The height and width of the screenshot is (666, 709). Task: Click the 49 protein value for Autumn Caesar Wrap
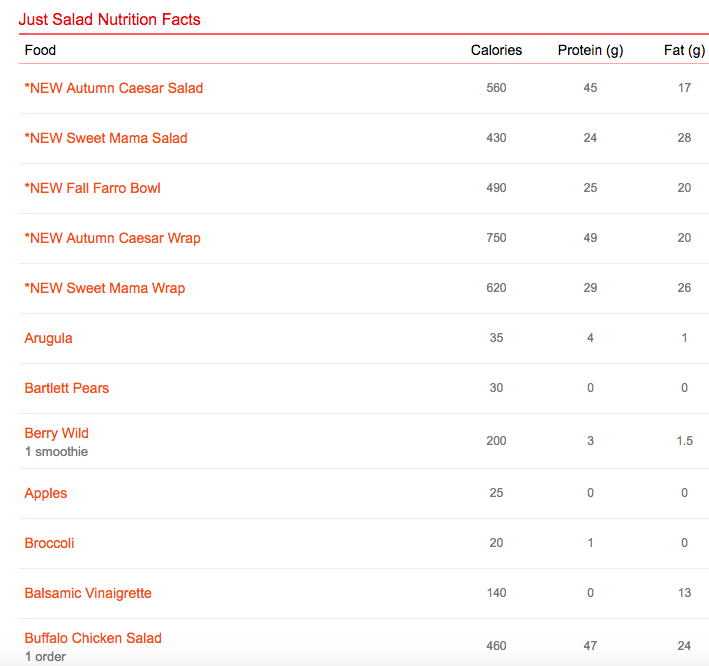tap(590, 238)
